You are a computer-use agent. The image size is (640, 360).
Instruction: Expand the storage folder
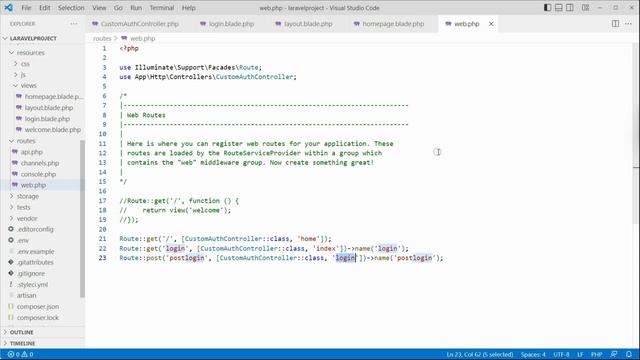pos(27,196)
